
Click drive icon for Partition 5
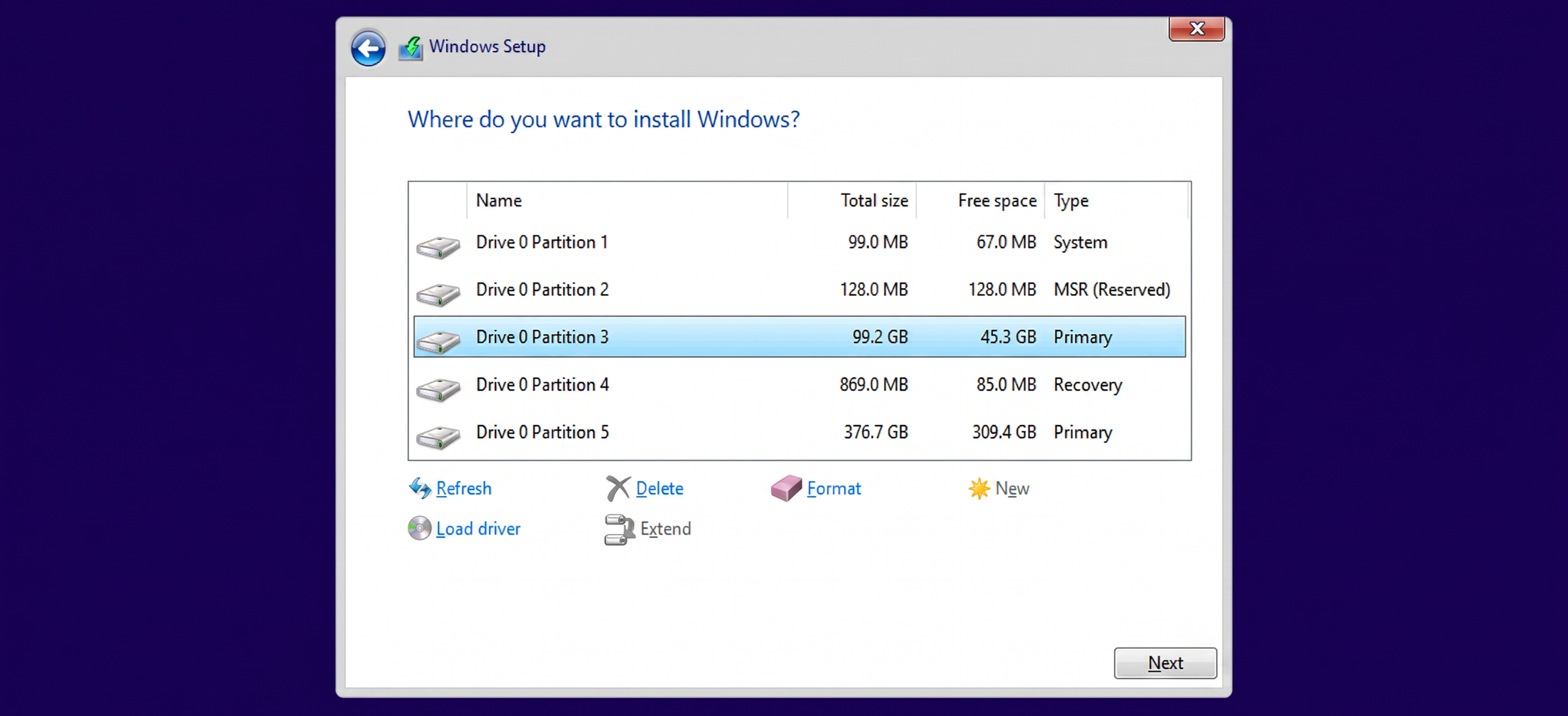pos(438,438)
